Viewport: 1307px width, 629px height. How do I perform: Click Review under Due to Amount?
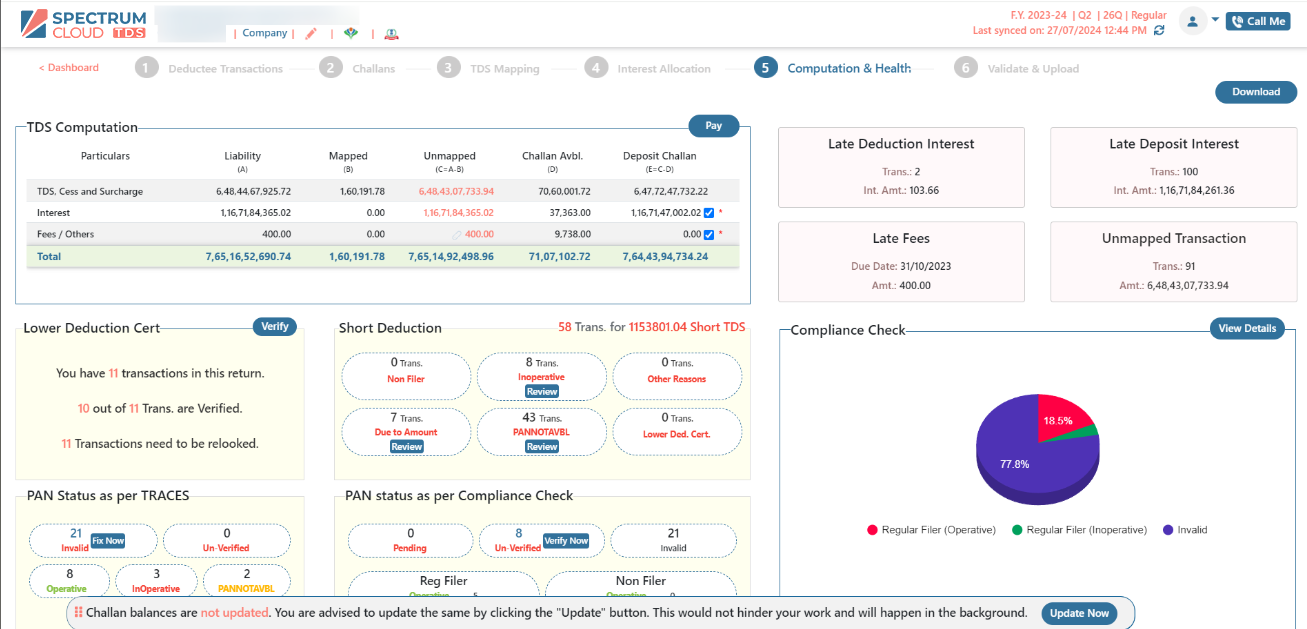[407, 447]
